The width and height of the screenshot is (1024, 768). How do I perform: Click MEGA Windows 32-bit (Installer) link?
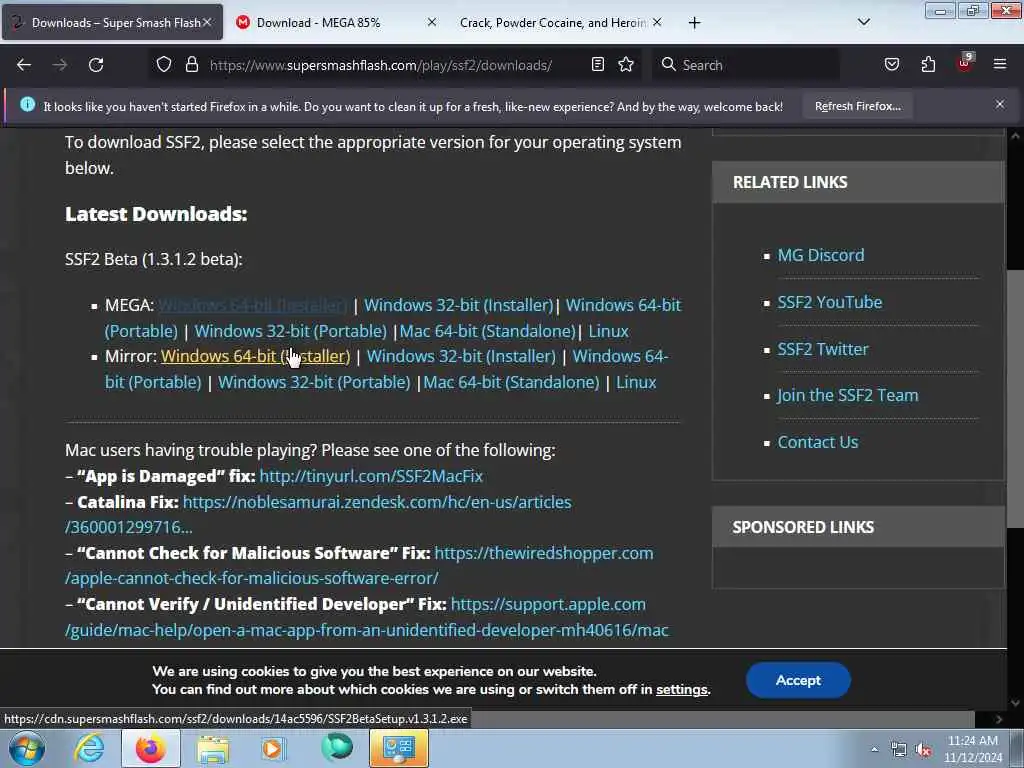coord(458,305)
